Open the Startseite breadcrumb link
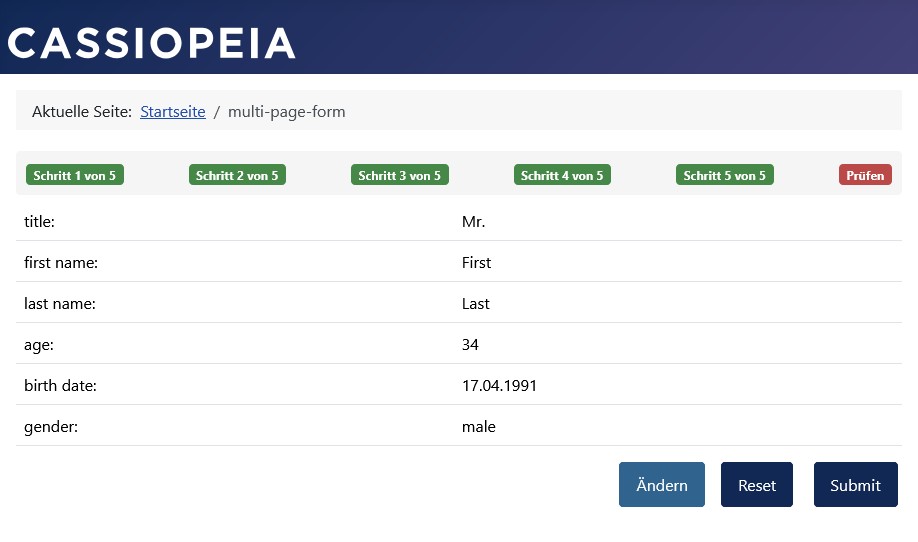The height and width of the screenshot is (542, 918). (x=172, y=112)
